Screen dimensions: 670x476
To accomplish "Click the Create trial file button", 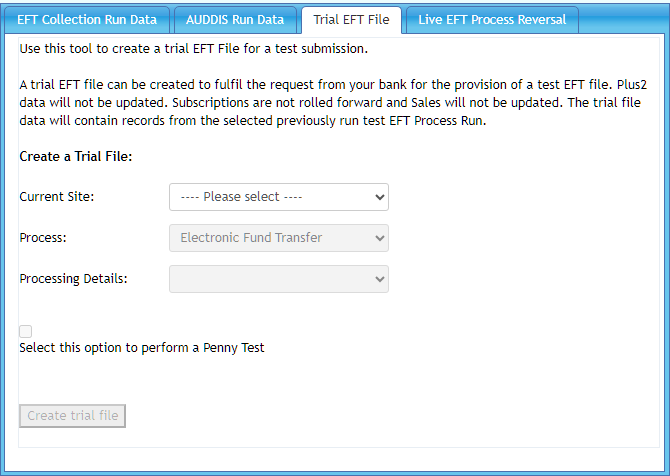I will [73, 416].
